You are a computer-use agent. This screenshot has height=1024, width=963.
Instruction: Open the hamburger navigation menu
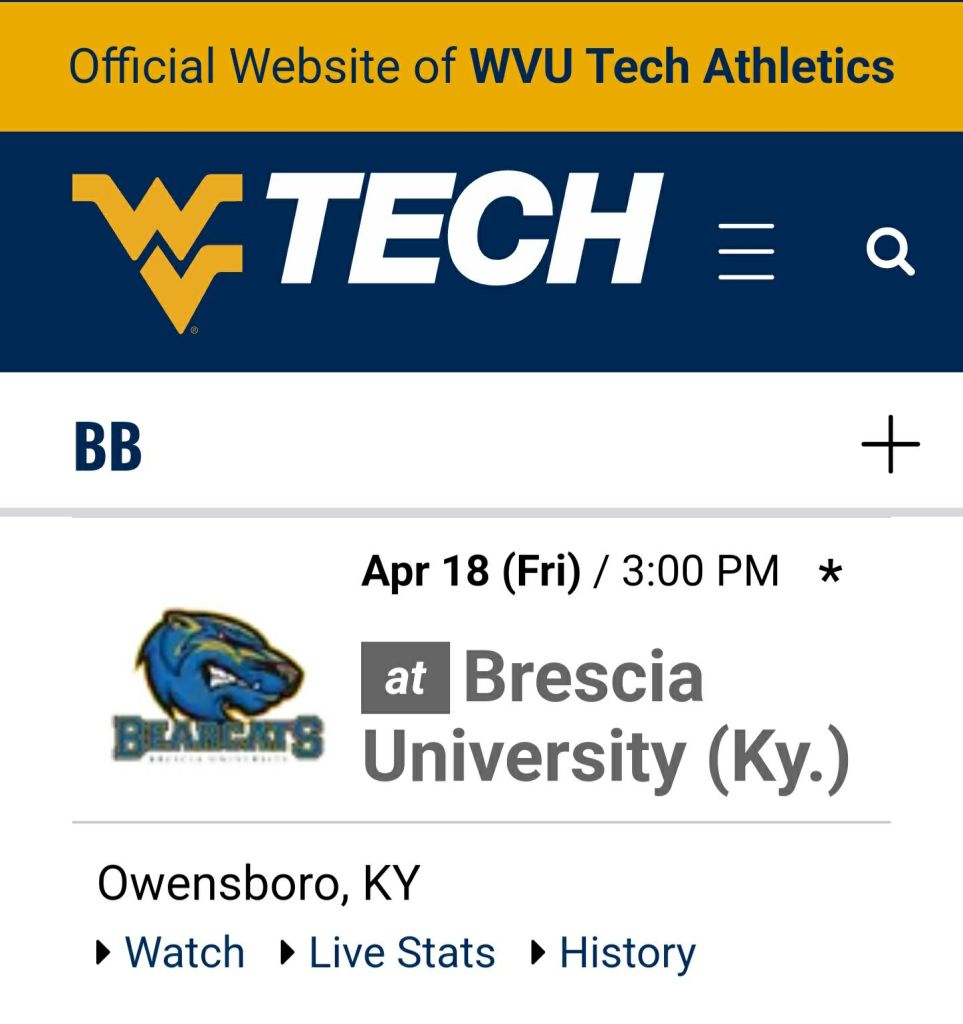(746, 251)
